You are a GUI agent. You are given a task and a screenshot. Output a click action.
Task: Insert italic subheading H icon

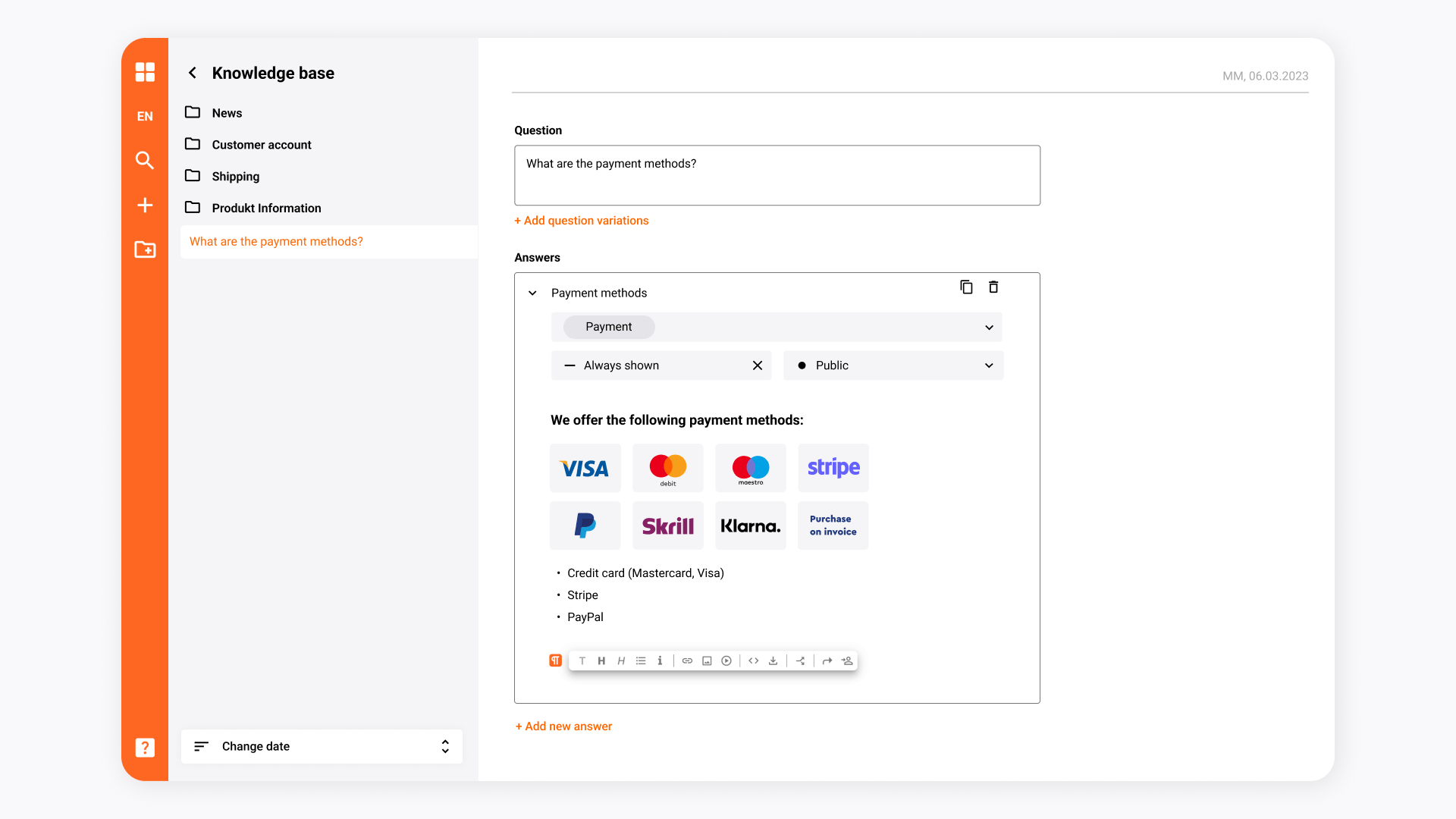tap(621, 661)
